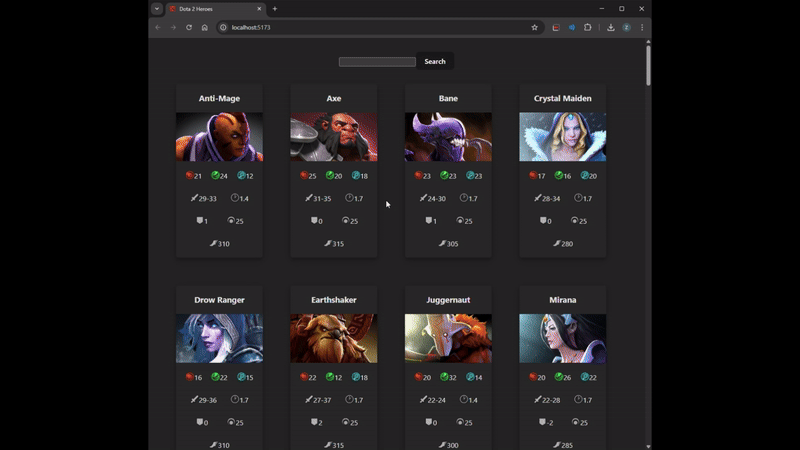Click the Axe card title
The height and width of the screenshot is (450, 800).
334,98
